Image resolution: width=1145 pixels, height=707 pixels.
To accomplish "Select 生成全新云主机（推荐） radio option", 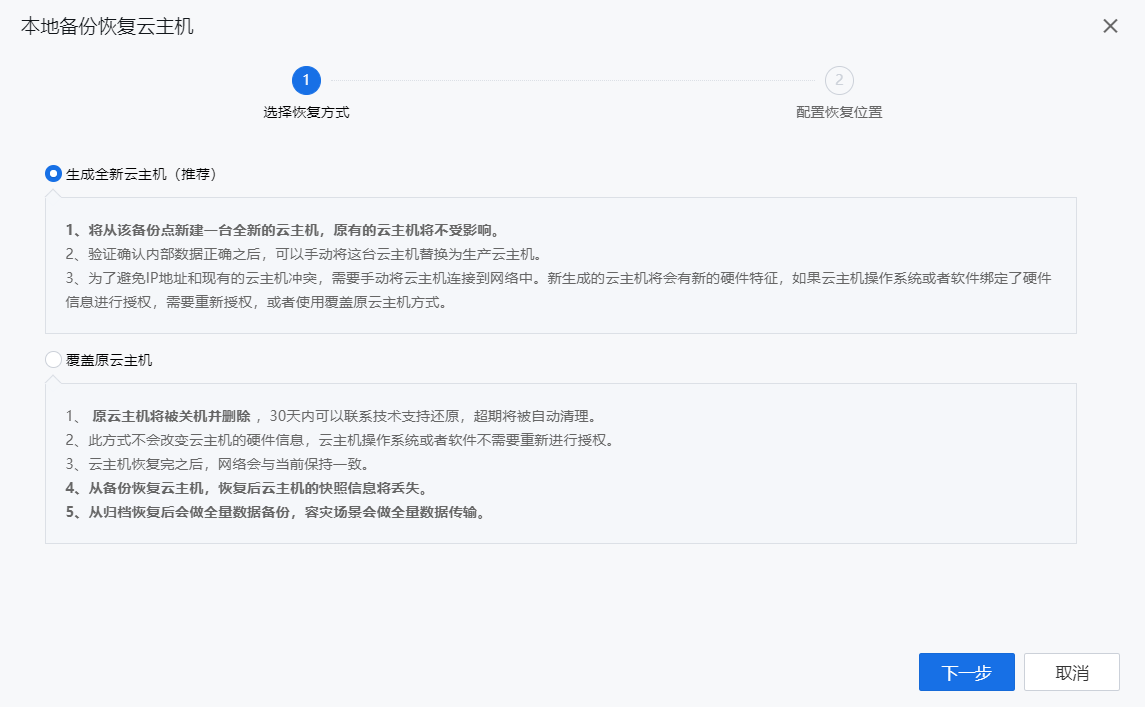I will 53,174.
